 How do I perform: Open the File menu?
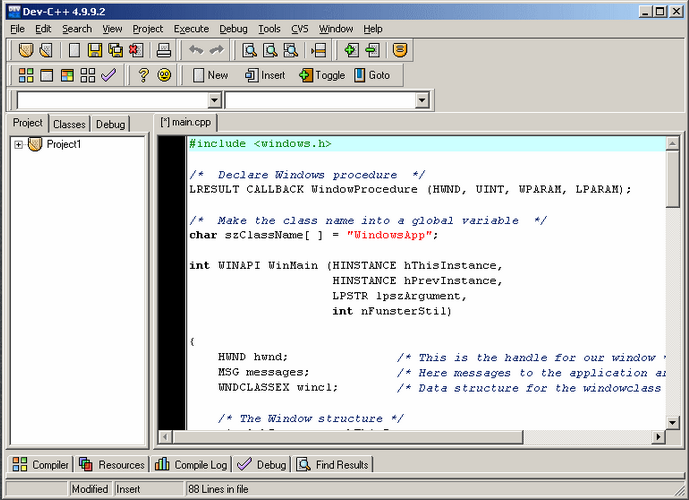17,29
